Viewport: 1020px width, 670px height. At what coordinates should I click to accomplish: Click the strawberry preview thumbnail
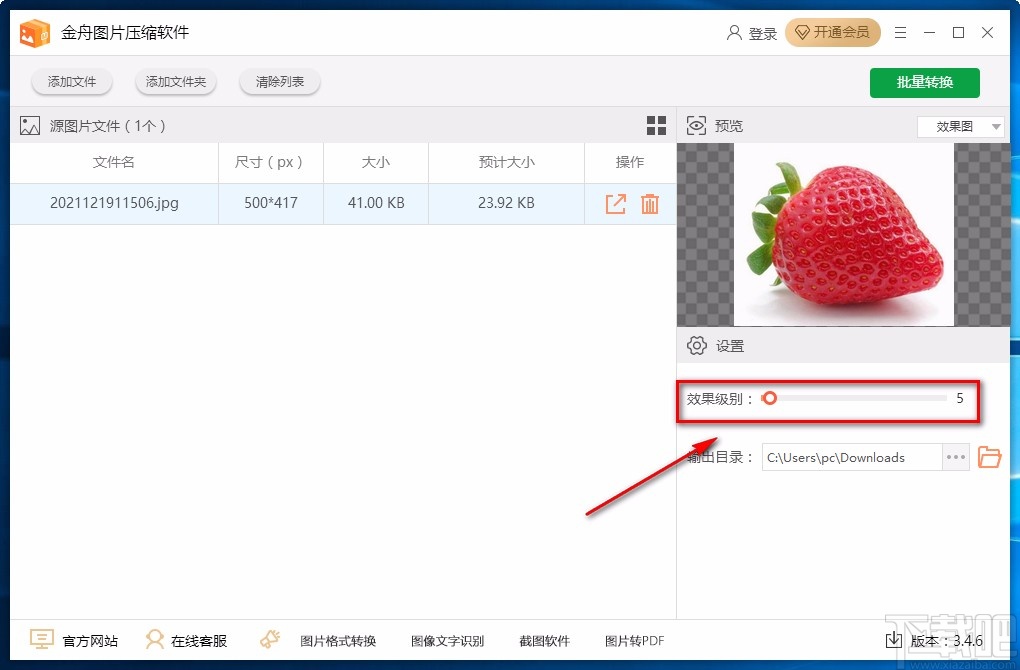point(843,235)
